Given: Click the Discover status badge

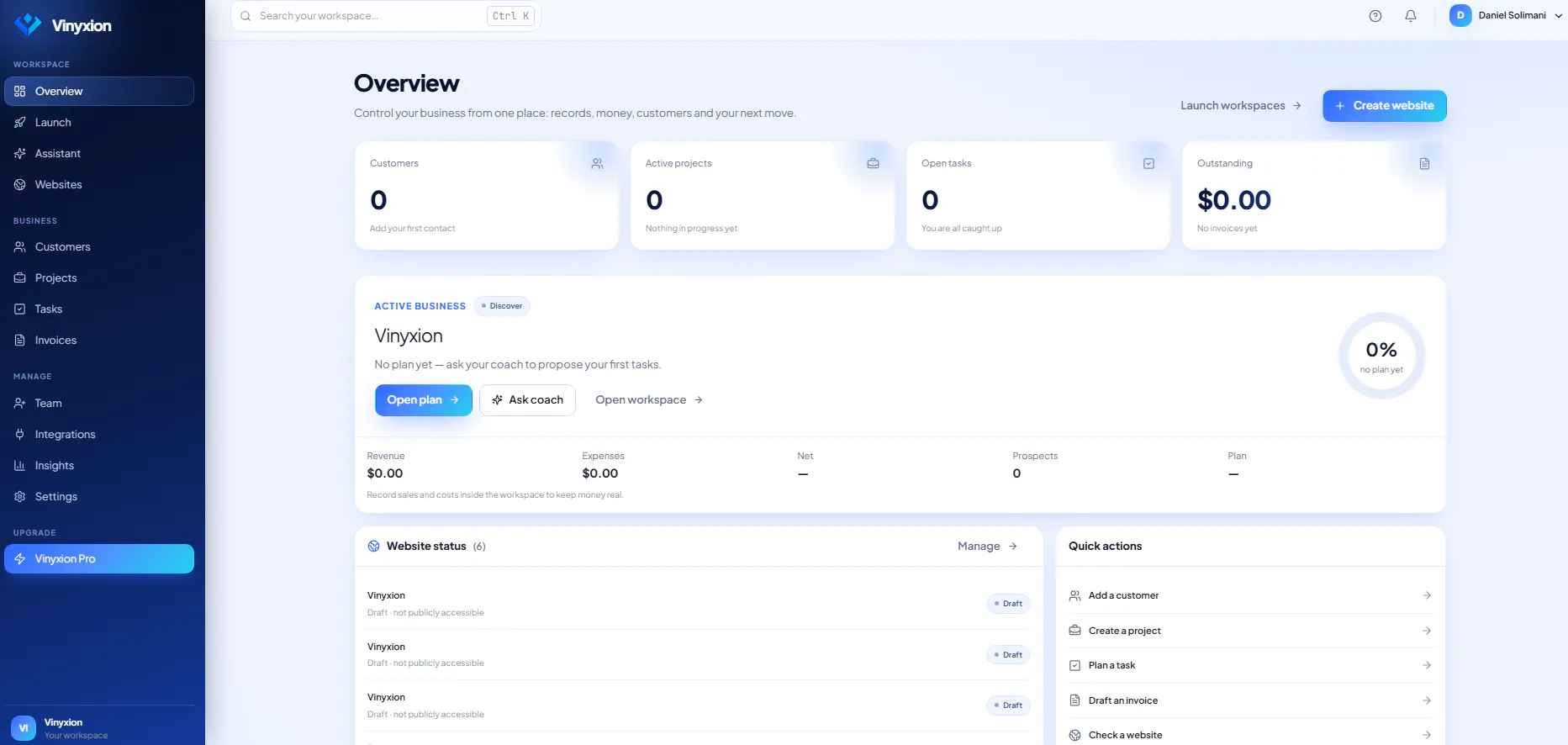Looking at the screenshot, I should click(x=502, y=306).
